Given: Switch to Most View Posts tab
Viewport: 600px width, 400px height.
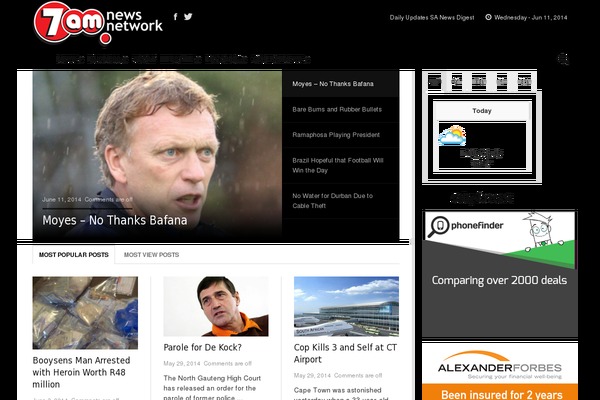Looking at the screenshot, I should pyautogui.click(x=151, y=255).
